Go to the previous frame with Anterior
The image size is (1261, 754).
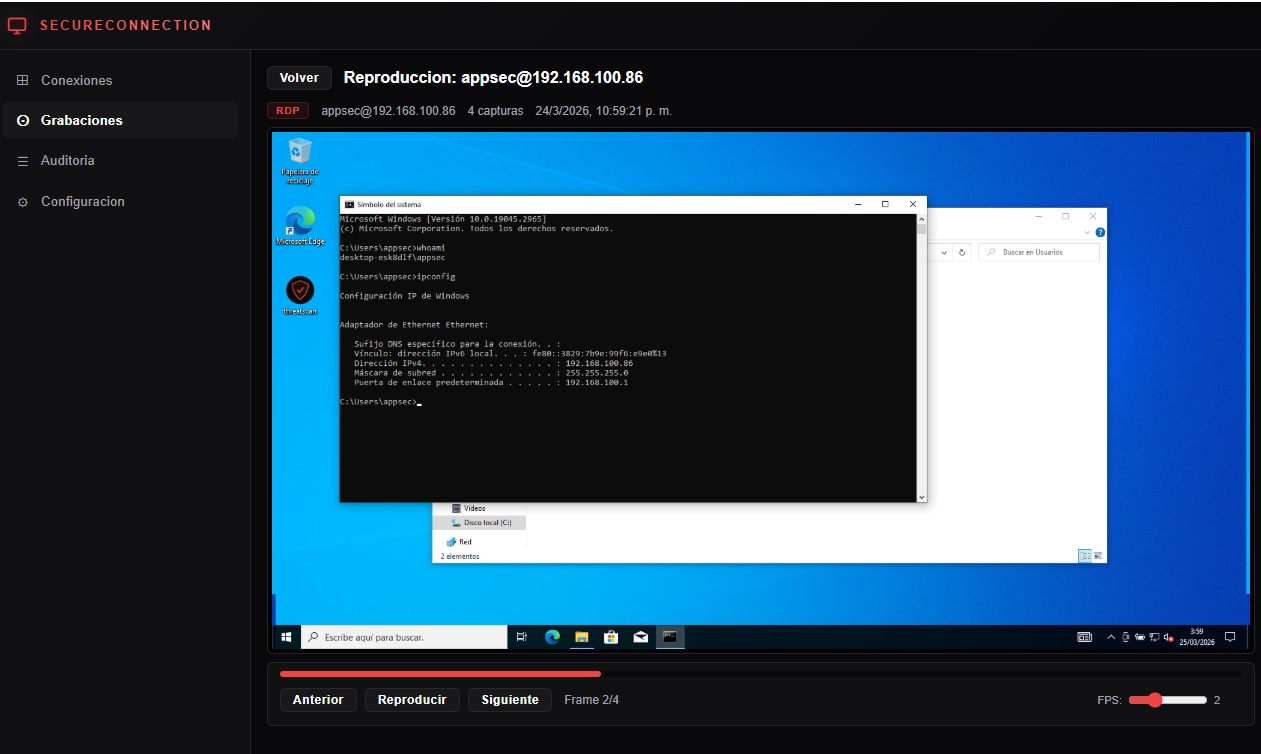(318, 700)
